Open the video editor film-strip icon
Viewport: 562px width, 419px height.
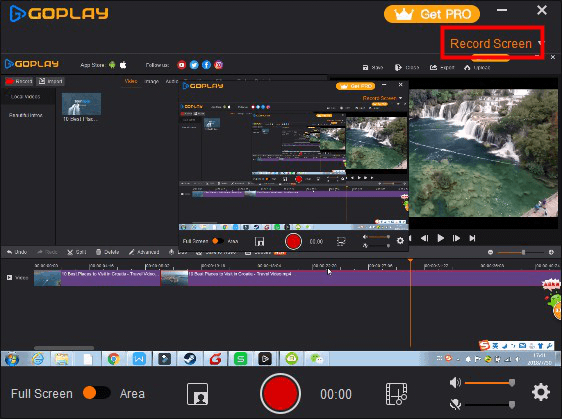[396, 394]
